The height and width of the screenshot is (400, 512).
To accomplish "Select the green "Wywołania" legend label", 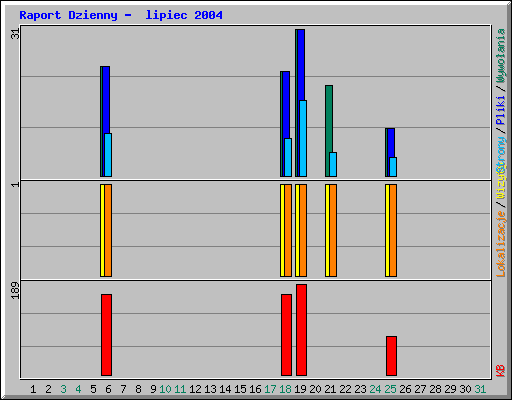I will pyautogui.click(x=501, y=56).
